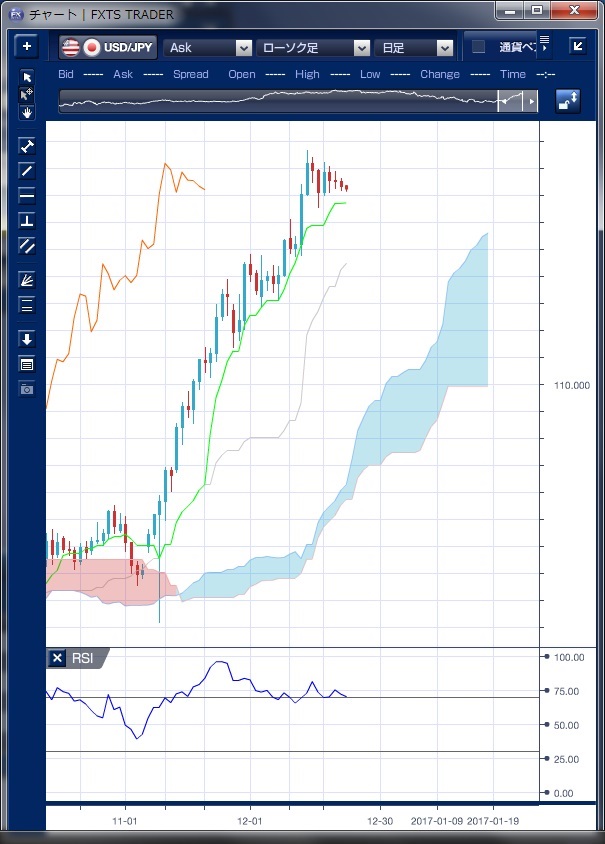Image resolution: width=605 pixels, height=844 pixels.
Task: Open the Ask price type dropdown
Action: pos(243,47)
